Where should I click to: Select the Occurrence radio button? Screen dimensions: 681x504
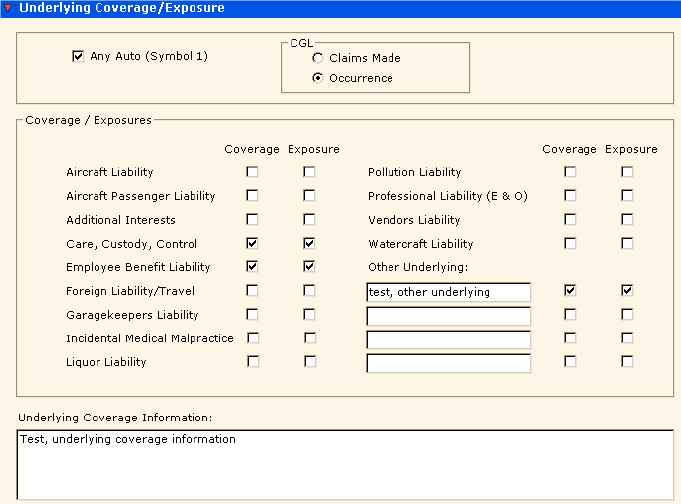point(318,78)
